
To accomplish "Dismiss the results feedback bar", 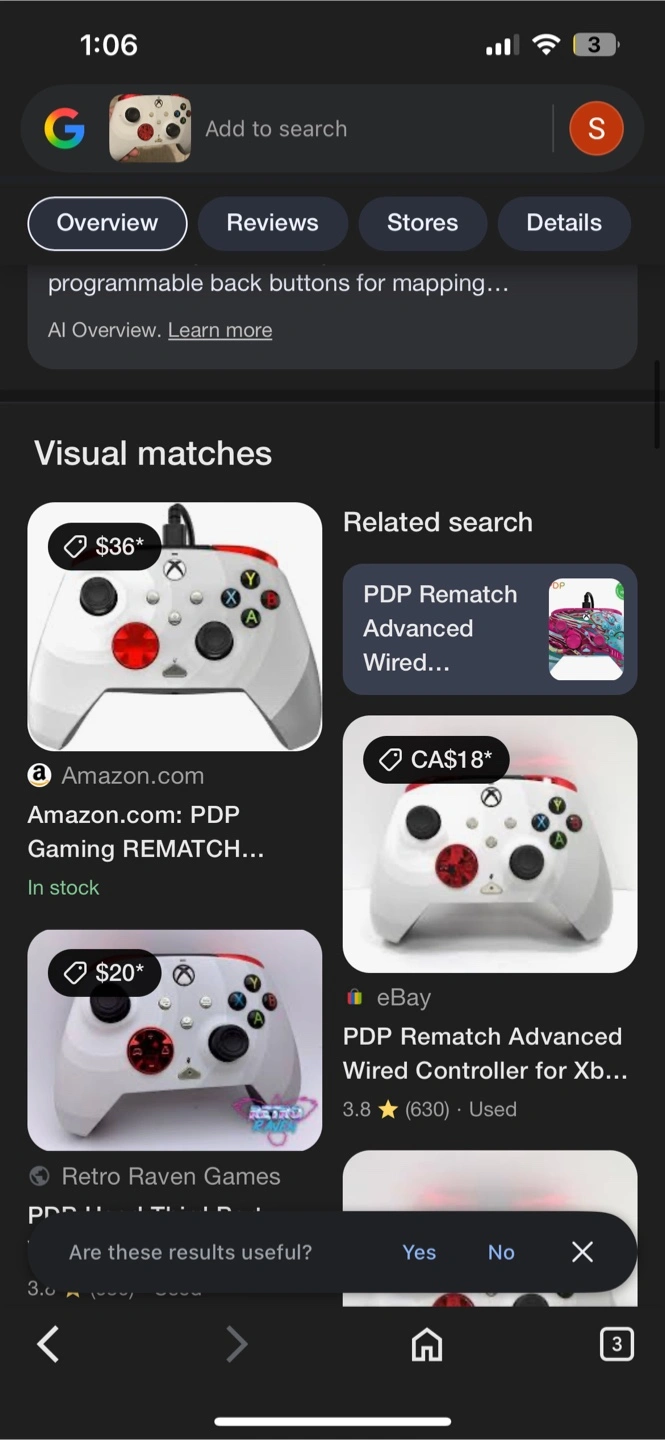I will point(583,1252).
